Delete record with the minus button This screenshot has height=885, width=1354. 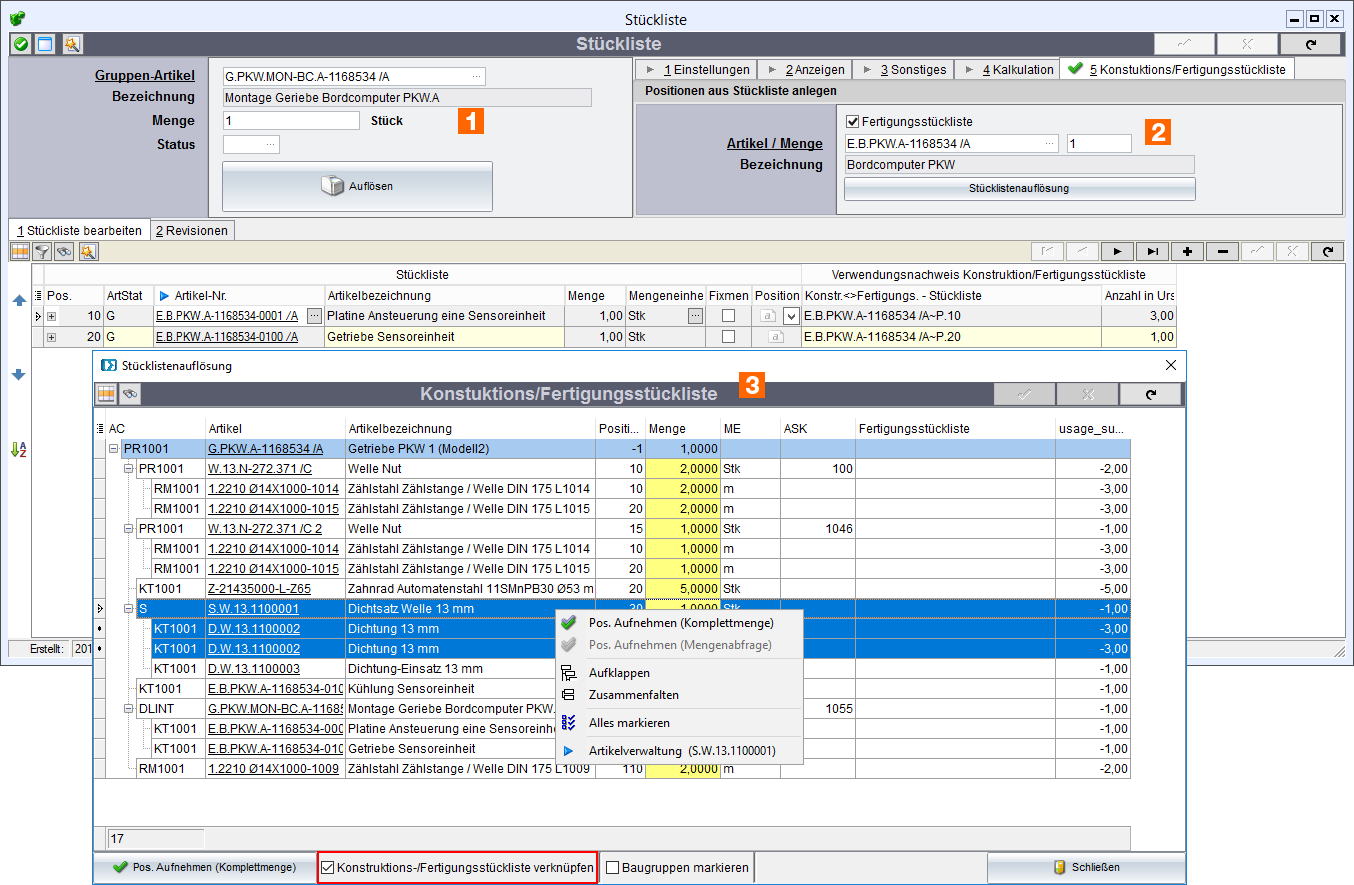point(1222,251)
